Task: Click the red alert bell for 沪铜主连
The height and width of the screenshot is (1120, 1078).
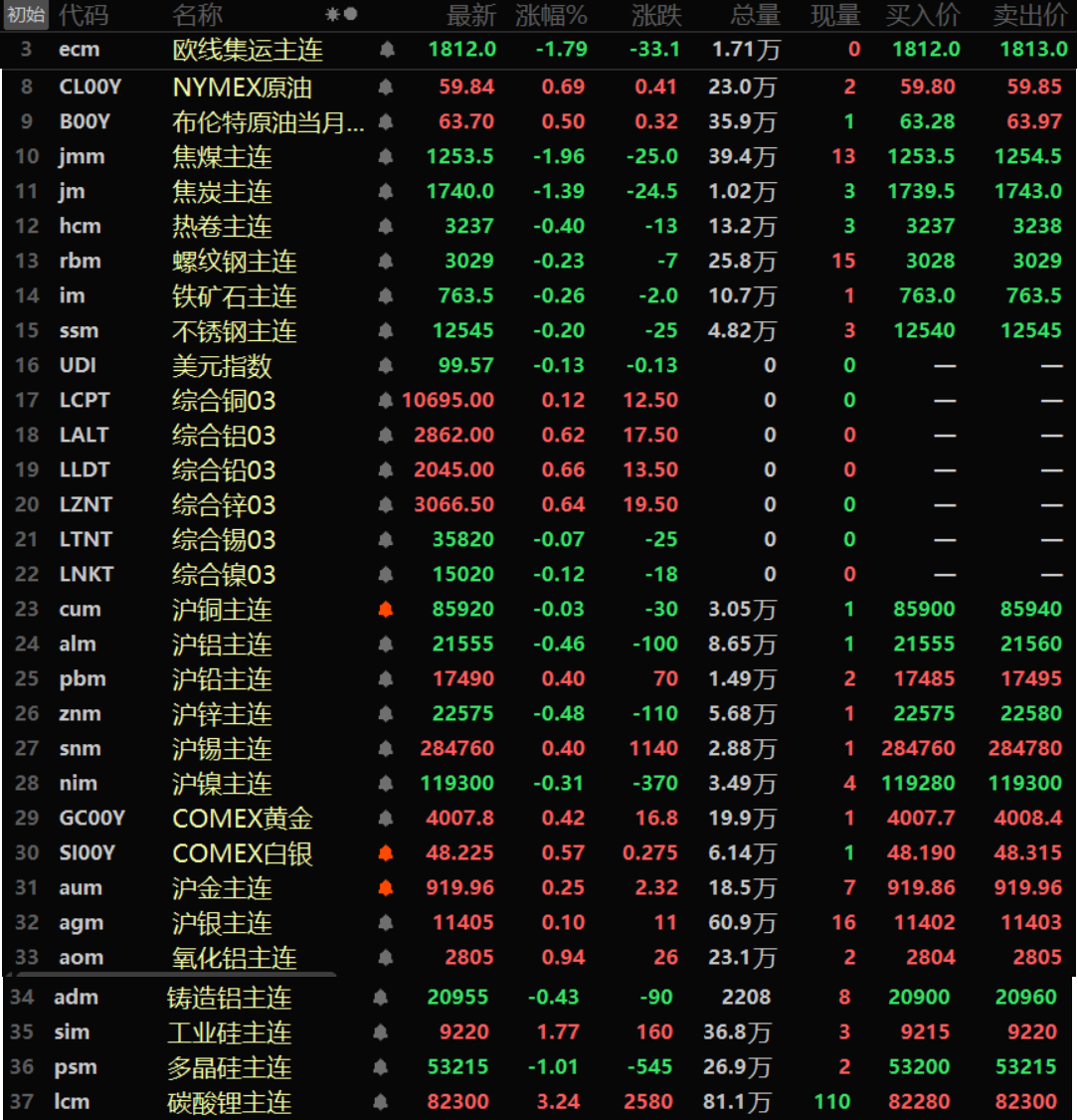Action: pyautogui.click(x=386, y=610)
